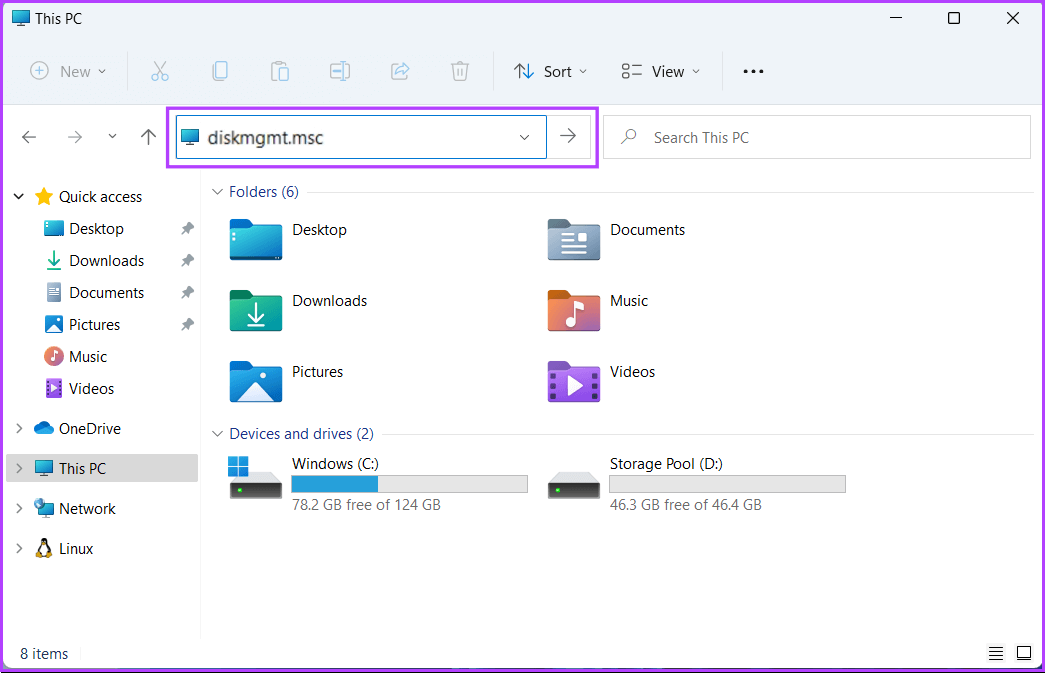
Task: Open the New dropdown menu
Action: pos(68,71)
